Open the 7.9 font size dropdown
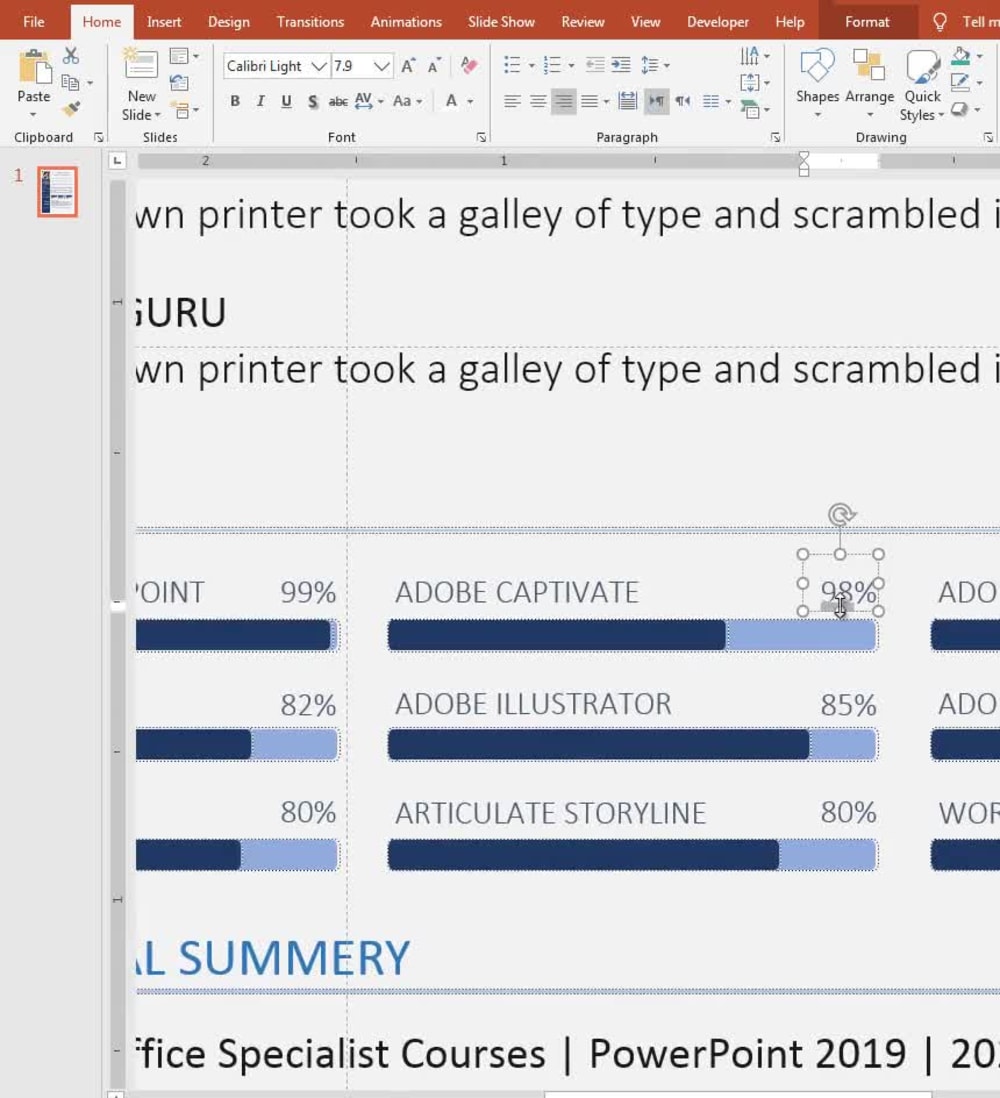Screen dimensions: 1000x1098 pos(381,67)
